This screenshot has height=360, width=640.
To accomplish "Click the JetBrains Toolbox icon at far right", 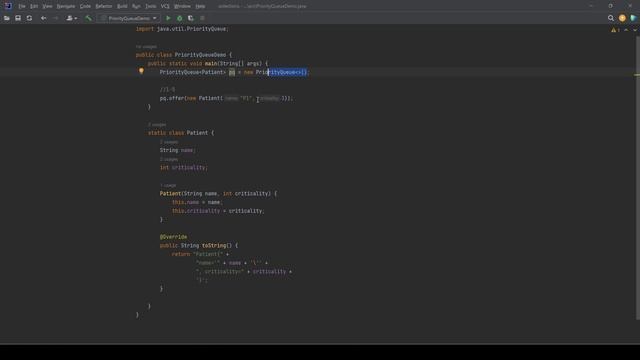I will pos(633,18).
